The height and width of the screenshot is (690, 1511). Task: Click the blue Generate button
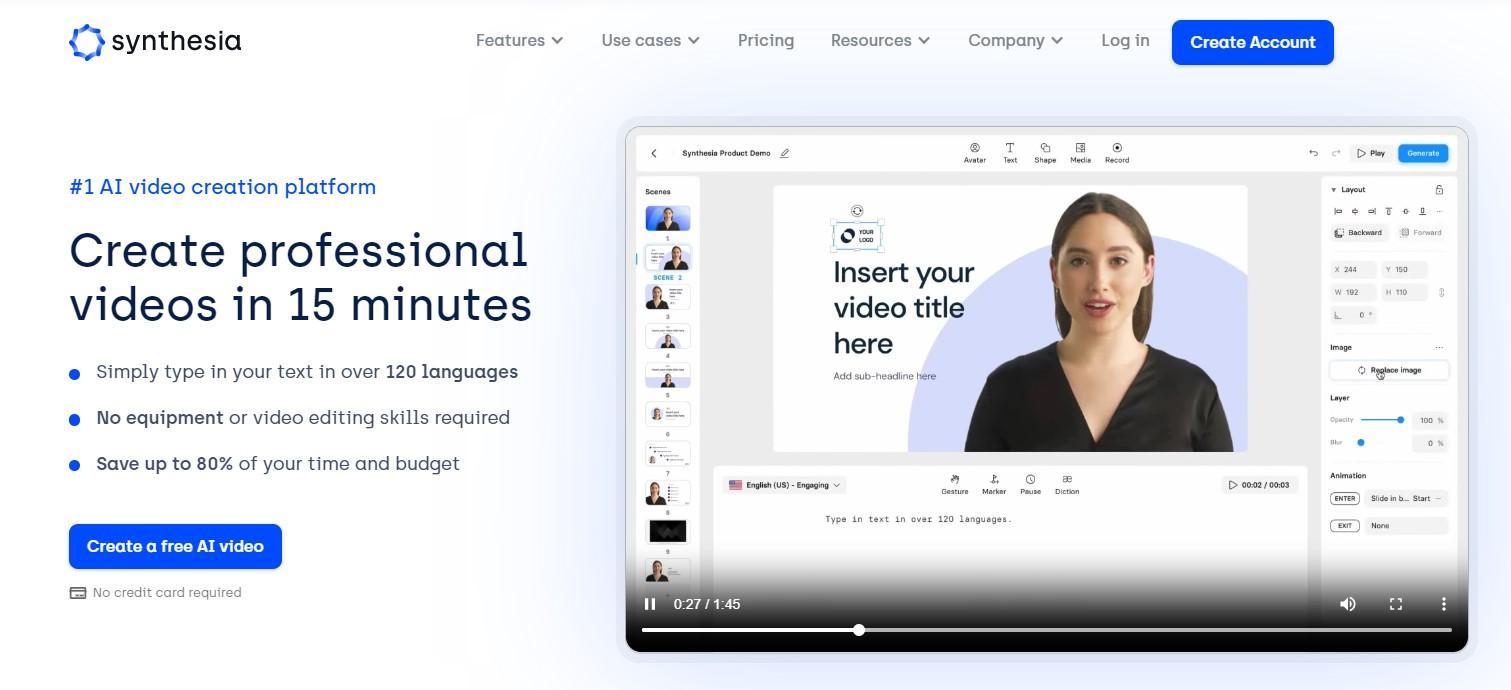pyautogui.click(x=1423, y=153)
